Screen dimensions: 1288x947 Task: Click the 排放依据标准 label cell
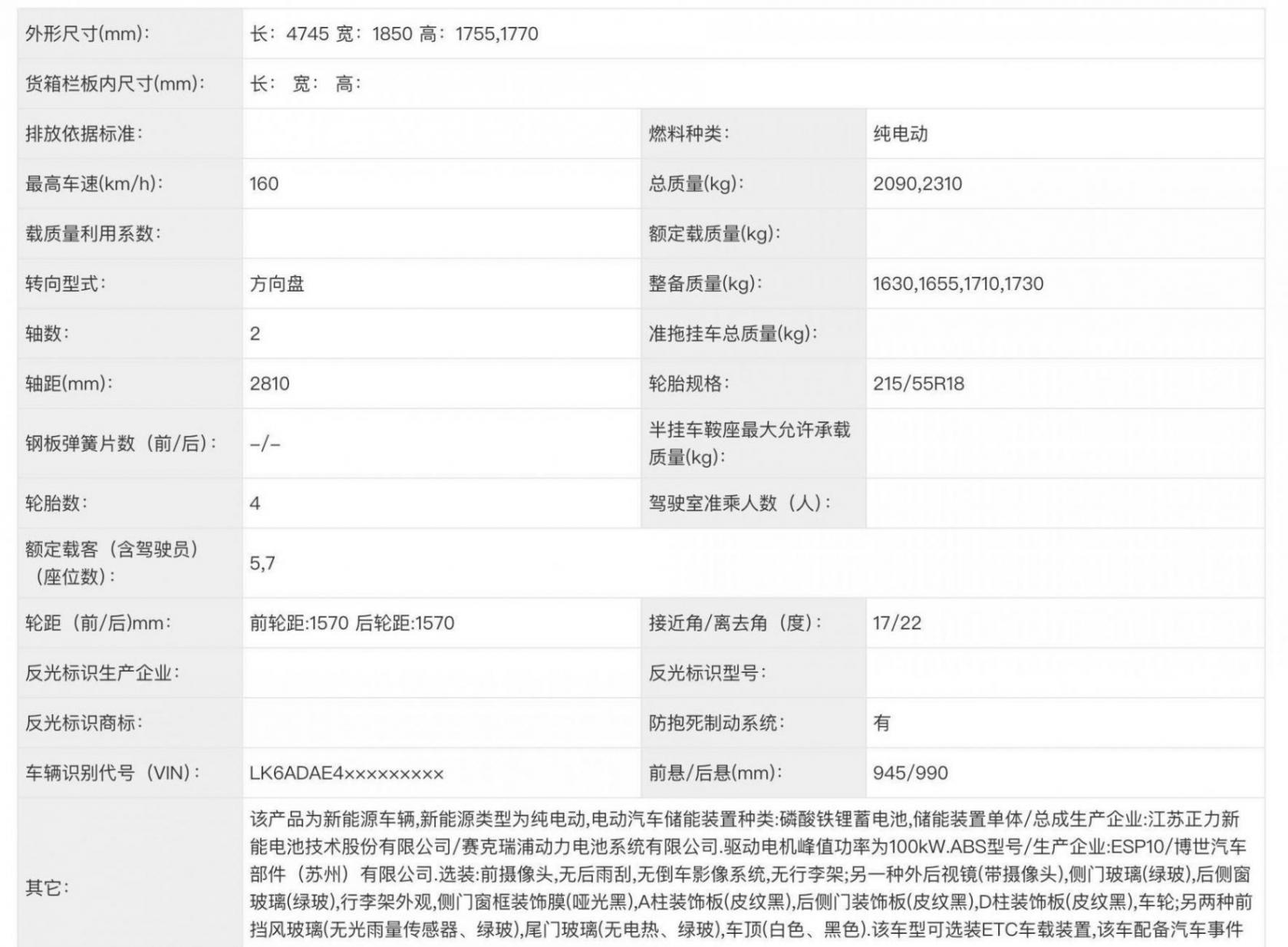(x=84, y=132)
